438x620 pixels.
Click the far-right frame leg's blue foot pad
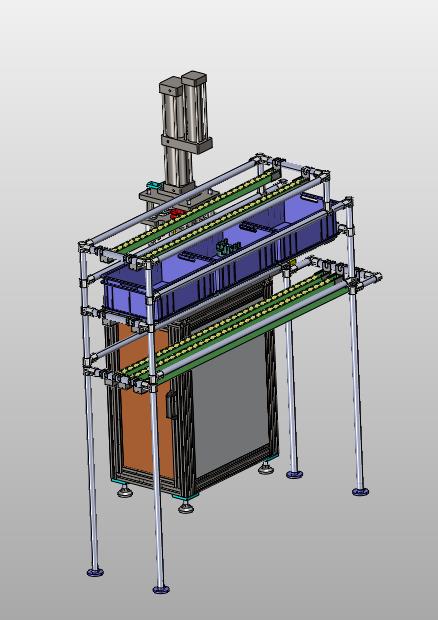point(360,492)
